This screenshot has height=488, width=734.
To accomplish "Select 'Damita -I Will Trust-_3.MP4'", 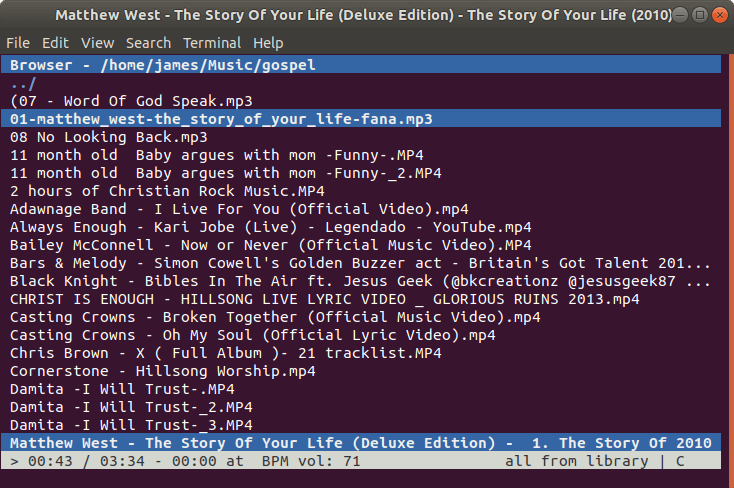I will (131, 425).
